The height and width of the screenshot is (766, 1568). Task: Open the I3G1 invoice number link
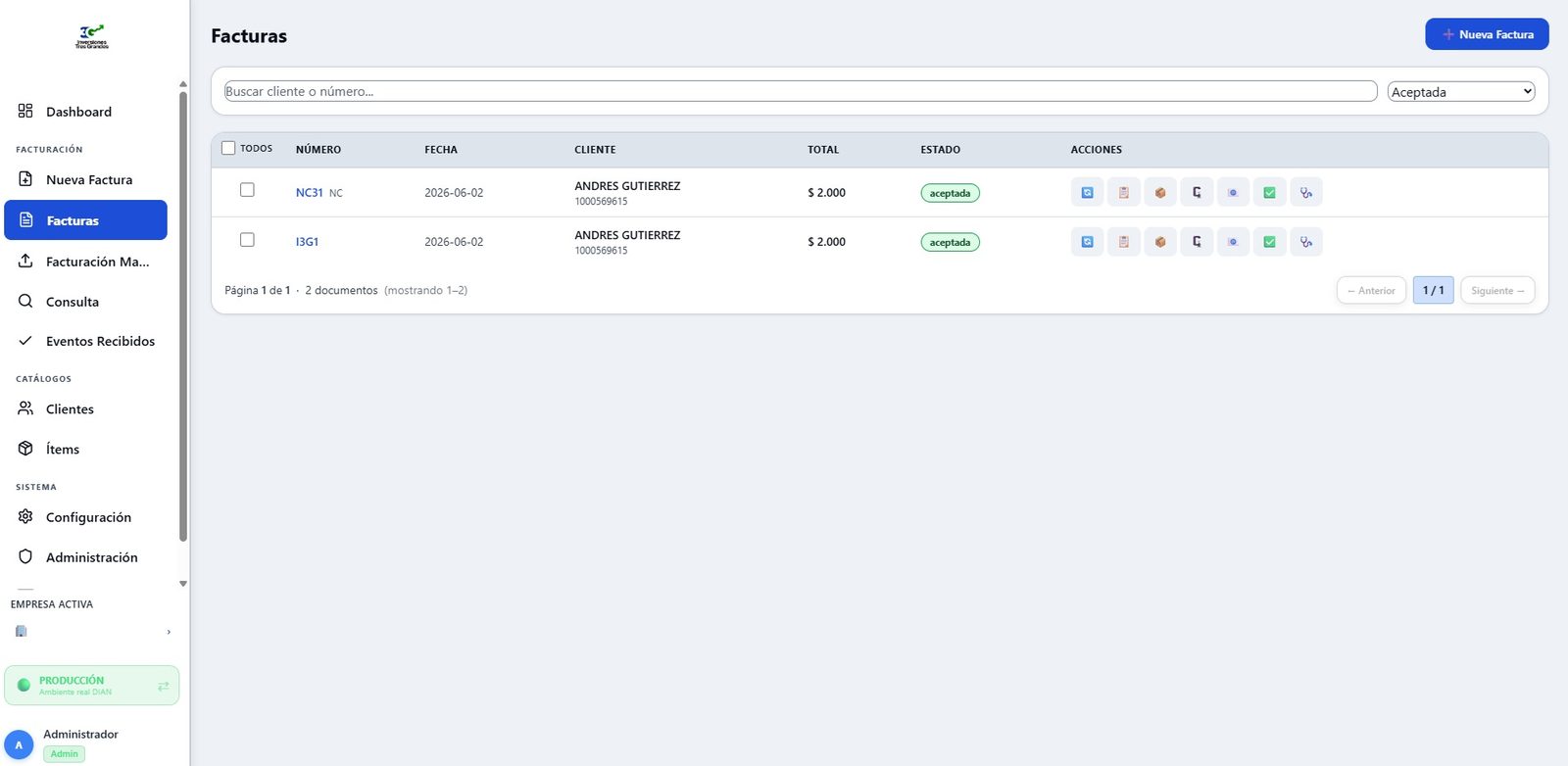307,242
